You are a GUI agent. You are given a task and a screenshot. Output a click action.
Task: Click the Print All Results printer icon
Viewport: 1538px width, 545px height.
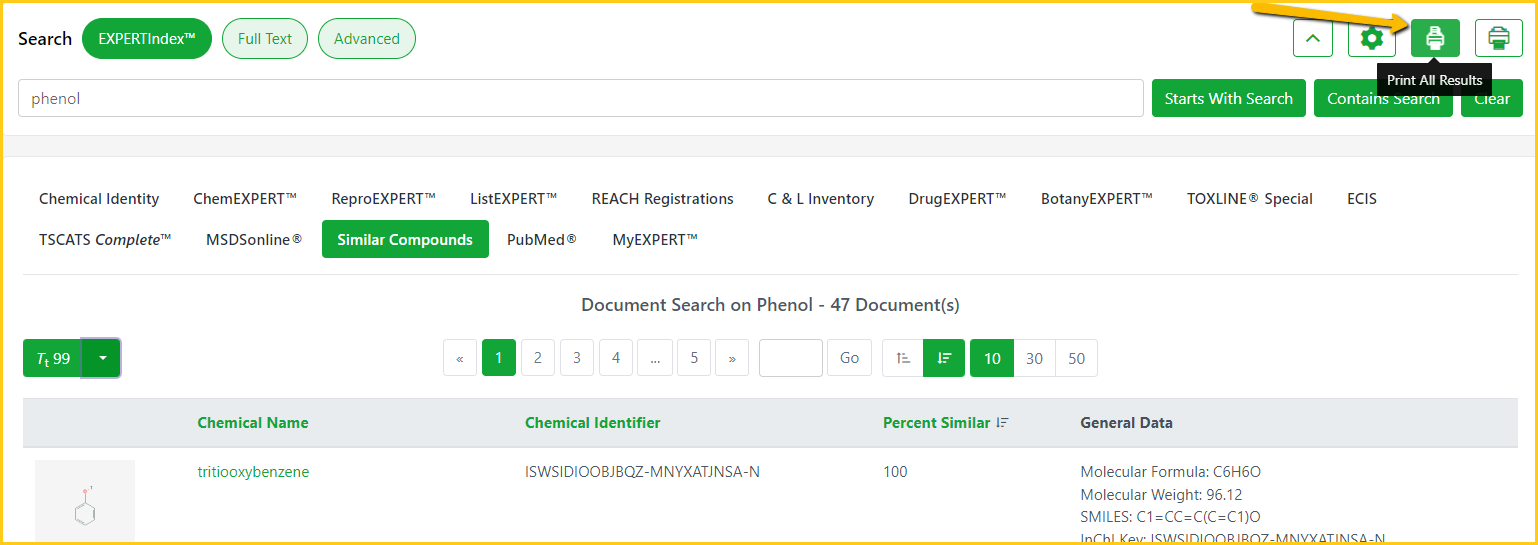pyautogui.click(x=1435, y=39)
